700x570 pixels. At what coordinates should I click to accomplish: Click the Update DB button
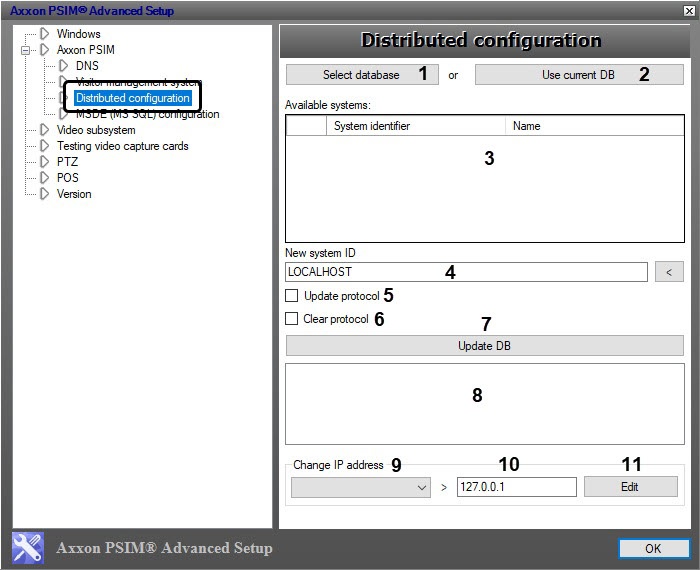484,345
